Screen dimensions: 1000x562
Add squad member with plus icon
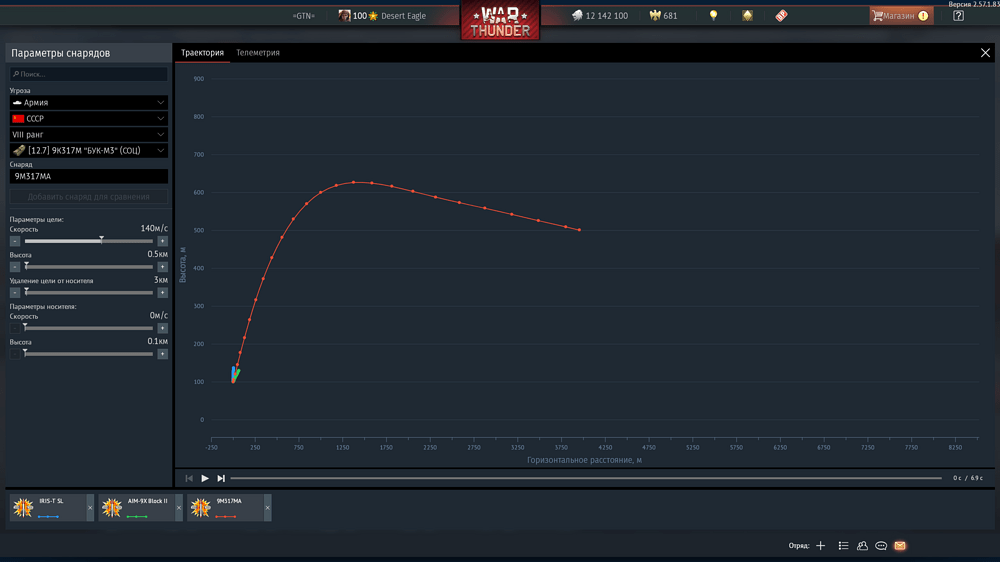coord(821,545)
